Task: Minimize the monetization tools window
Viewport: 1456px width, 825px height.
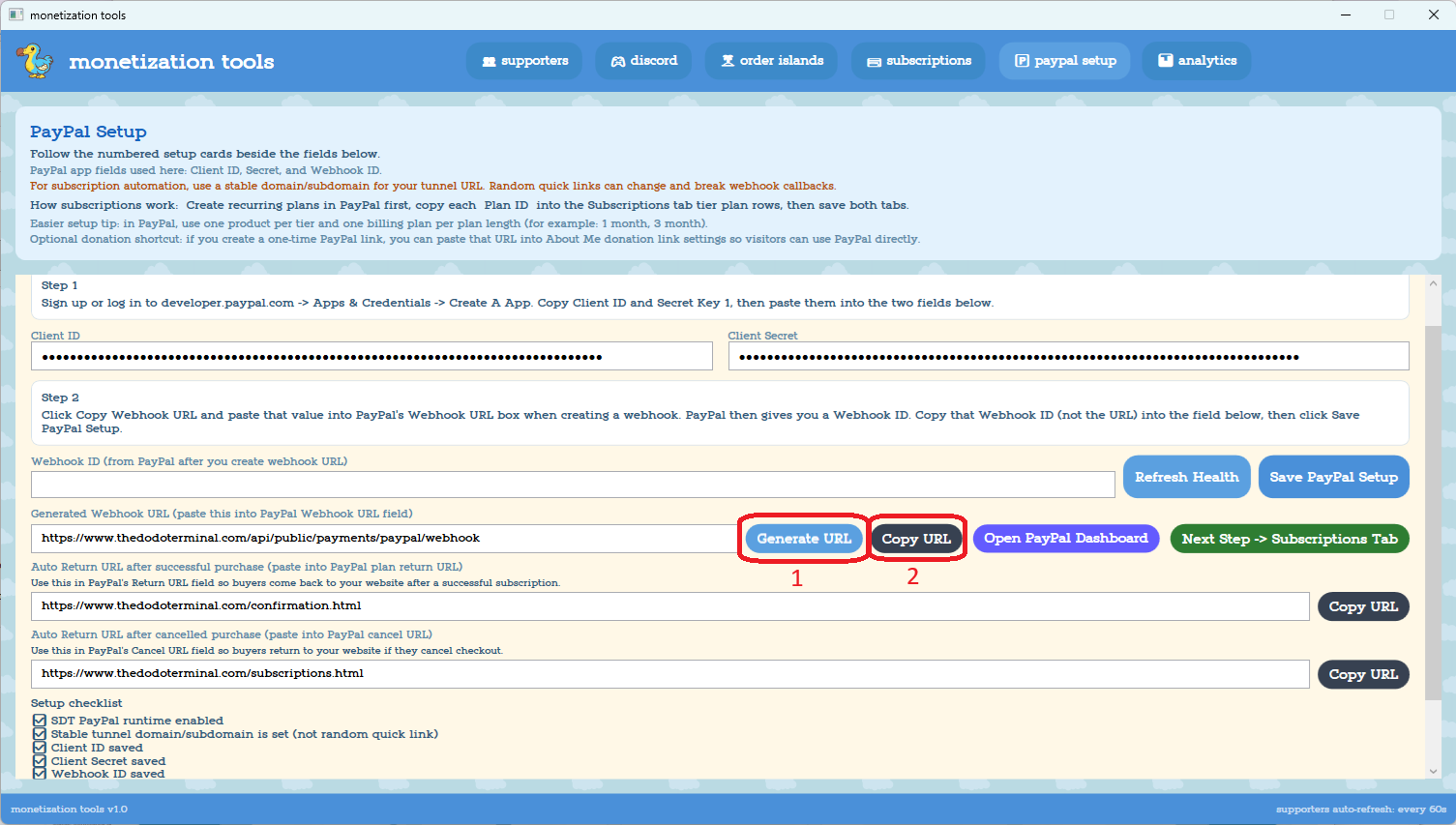Action: click(1346, 15)
